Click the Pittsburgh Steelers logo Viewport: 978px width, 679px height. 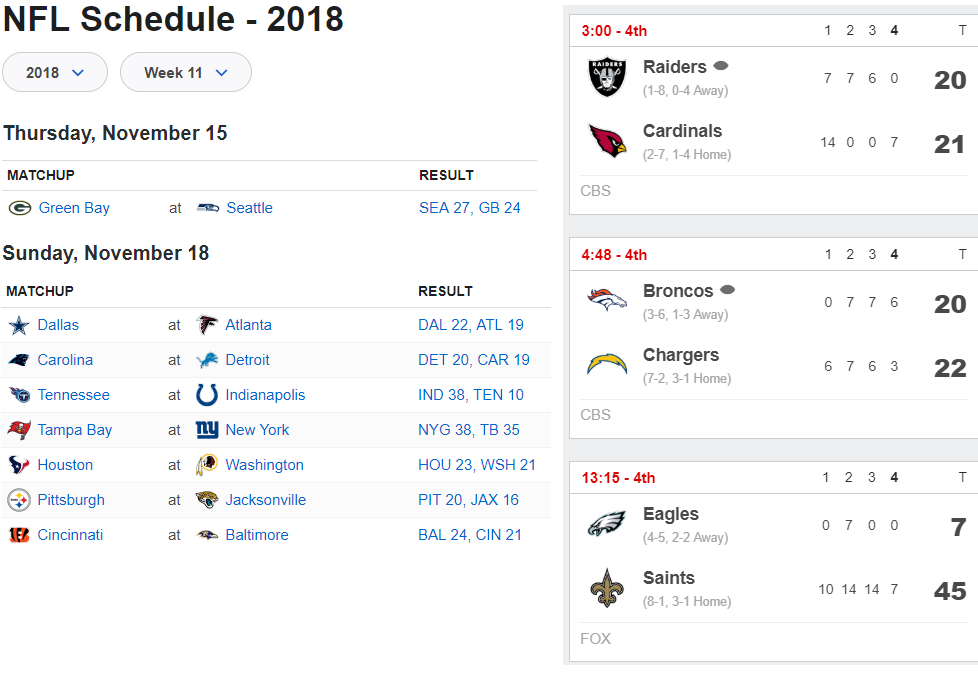(19, 500)
